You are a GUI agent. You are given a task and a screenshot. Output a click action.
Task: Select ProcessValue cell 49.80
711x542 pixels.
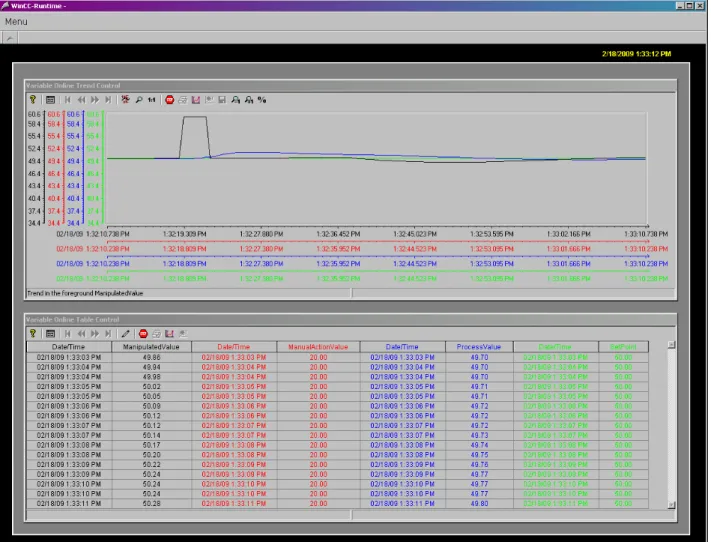coord(479,503)
